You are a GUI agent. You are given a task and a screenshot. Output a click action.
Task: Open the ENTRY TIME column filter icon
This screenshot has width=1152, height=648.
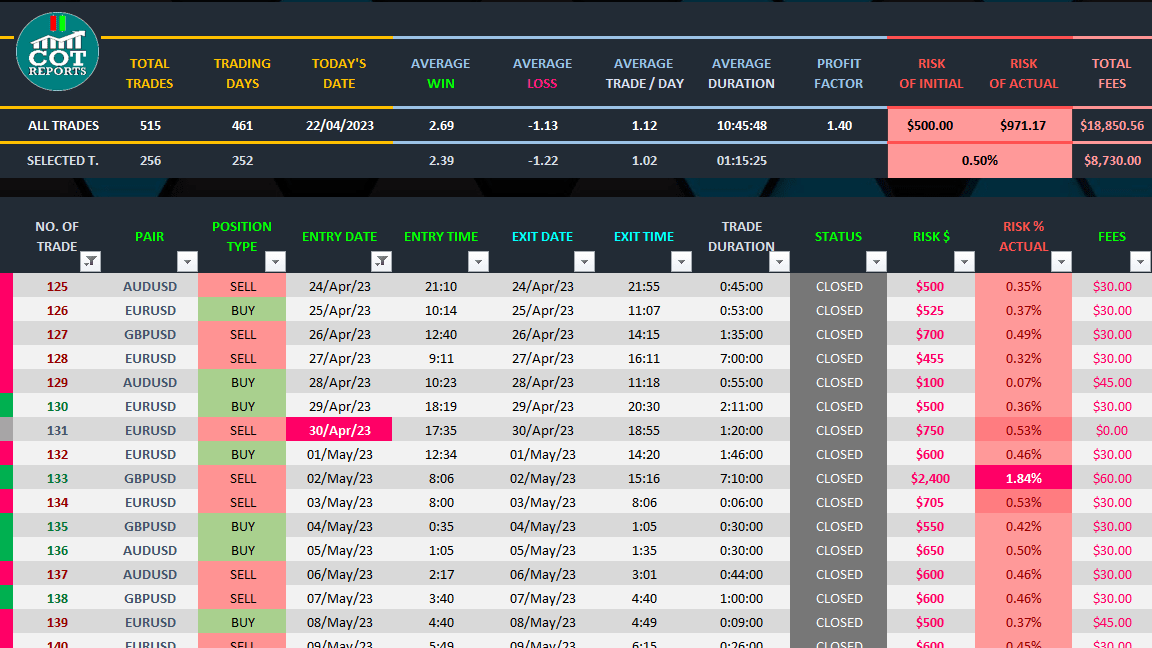pos(478,261)
